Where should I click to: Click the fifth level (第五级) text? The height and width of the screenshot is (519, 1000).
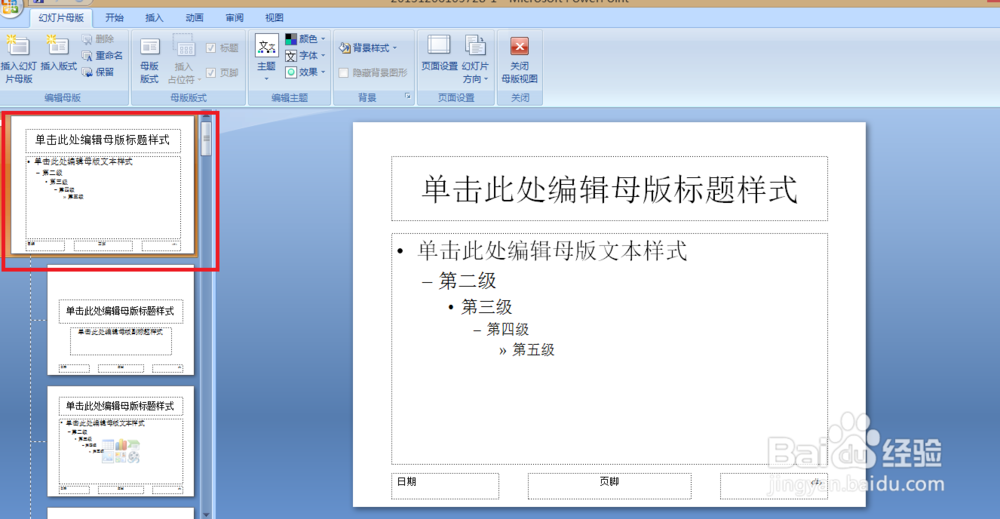coord(533,349)
